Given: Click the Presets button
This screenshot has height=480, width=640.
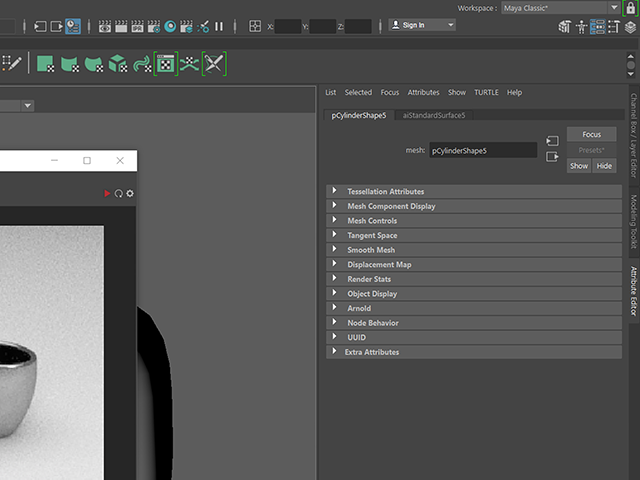Looking at the screenshot, I should point(591,150).
